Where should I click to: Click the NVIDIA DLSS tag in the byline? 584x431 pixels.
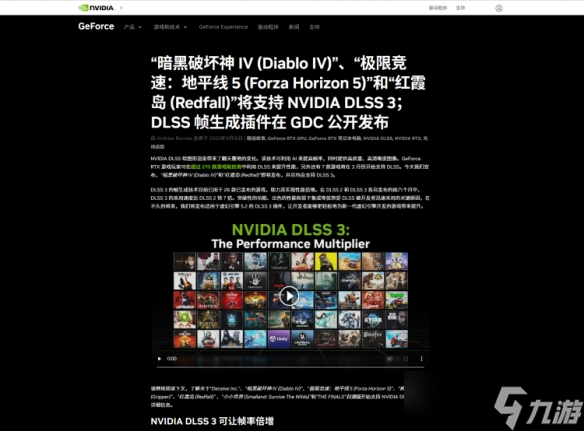point(378,138)
